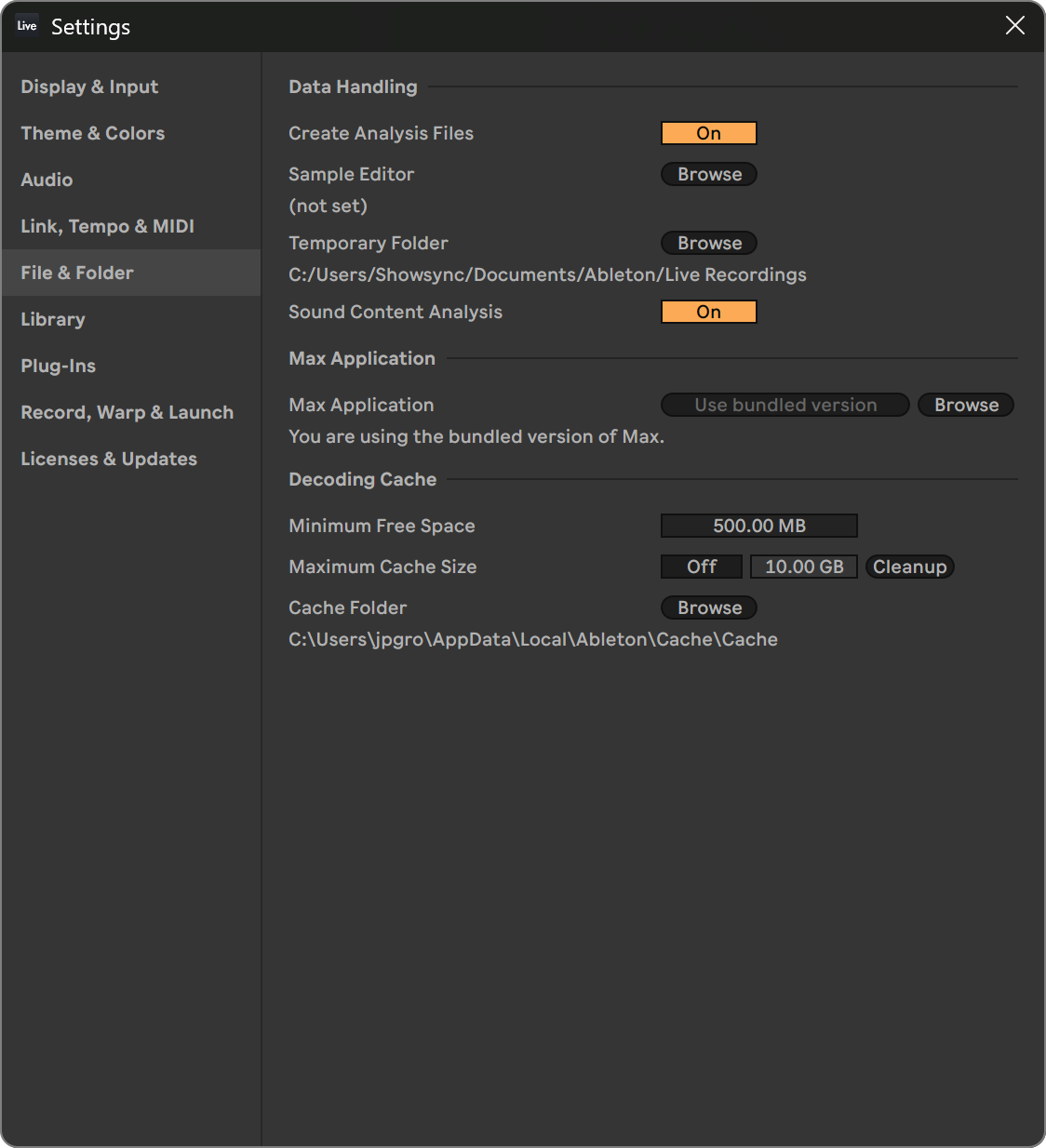Click Use bundled version of Max
The height and width of the screenshot is (1148, 1046).
[x=784, y=405]
